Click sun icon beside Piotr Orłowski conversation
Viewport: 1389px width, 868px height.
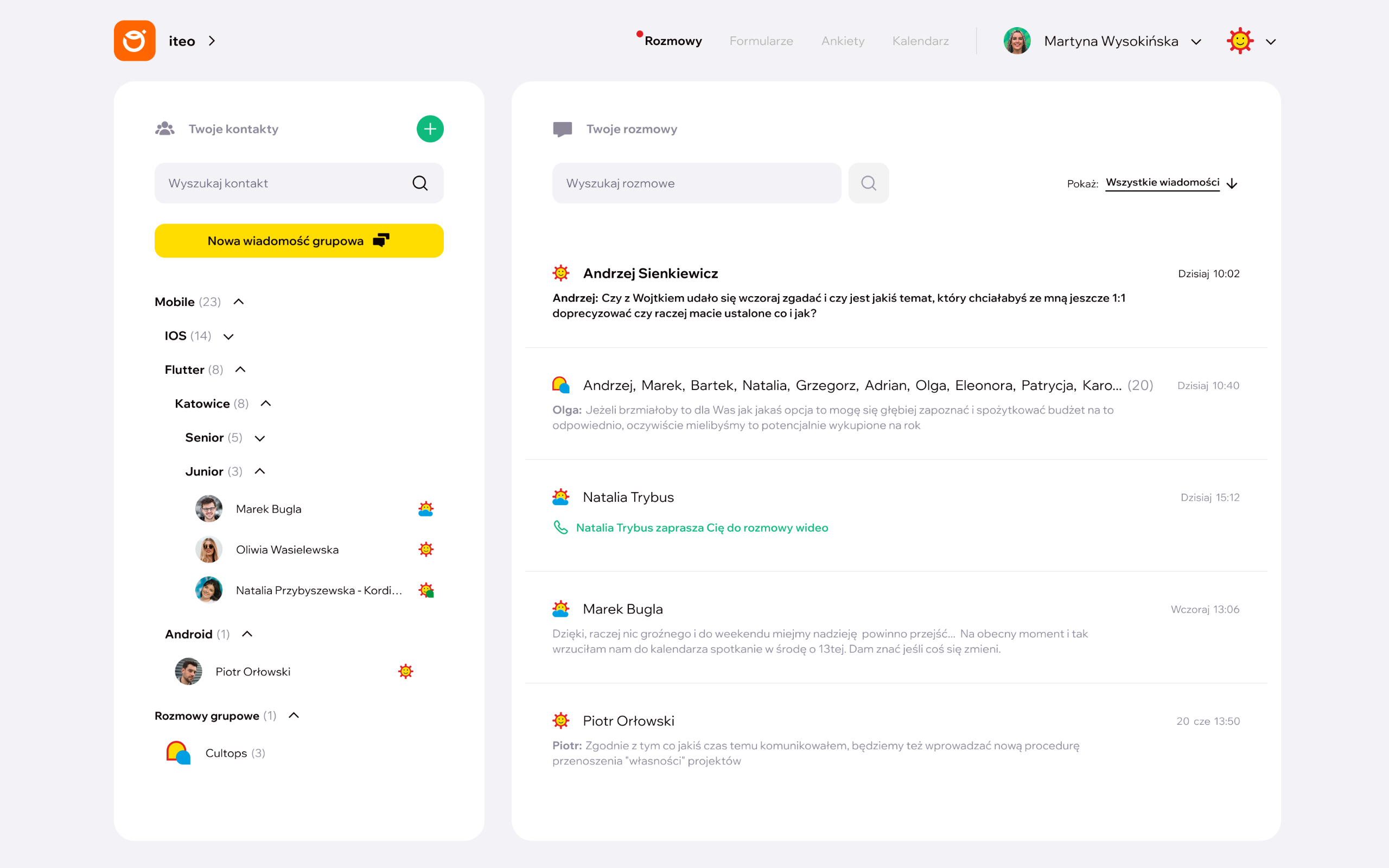coord(561,720)
